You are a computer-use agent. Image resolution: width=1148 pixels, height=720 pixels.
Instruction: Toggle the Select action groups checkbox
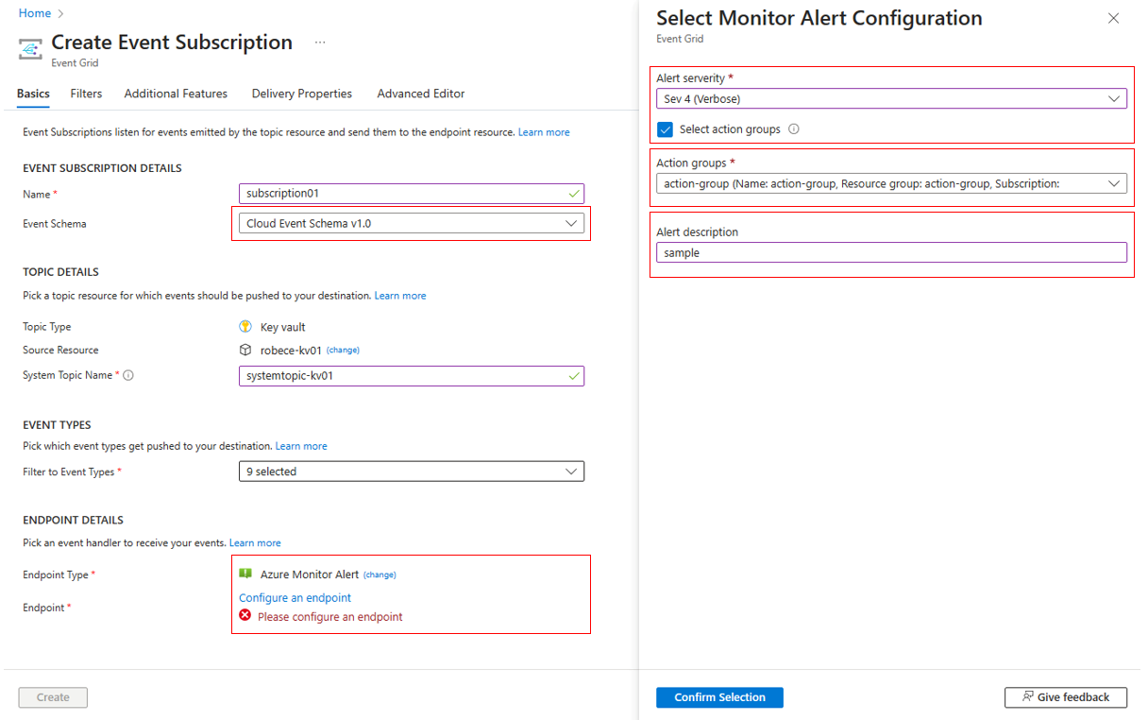click(665, 130)
